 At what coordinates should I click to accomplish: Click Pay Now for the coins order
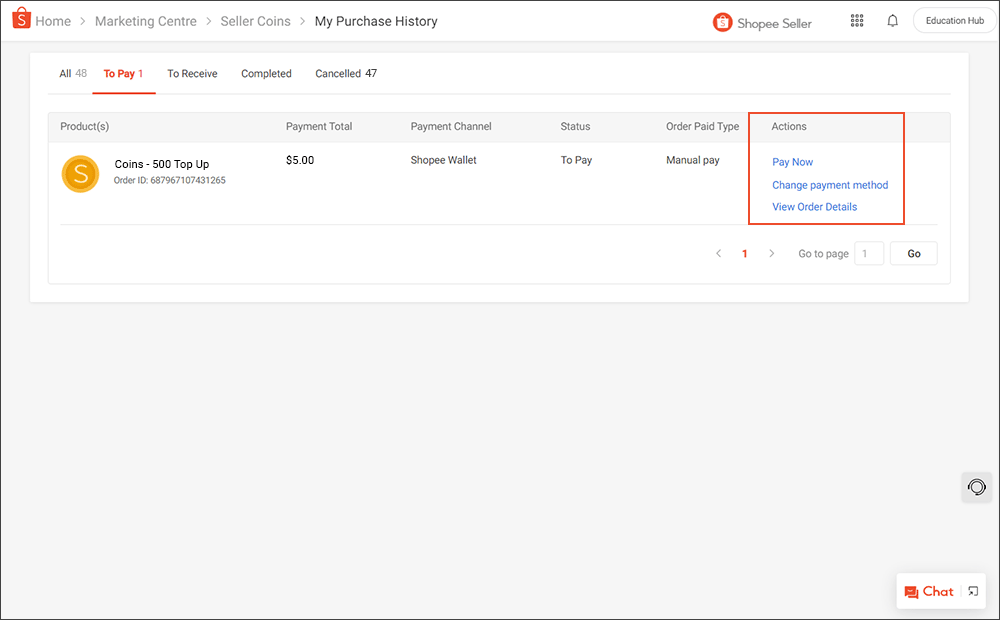click(792, 161)
